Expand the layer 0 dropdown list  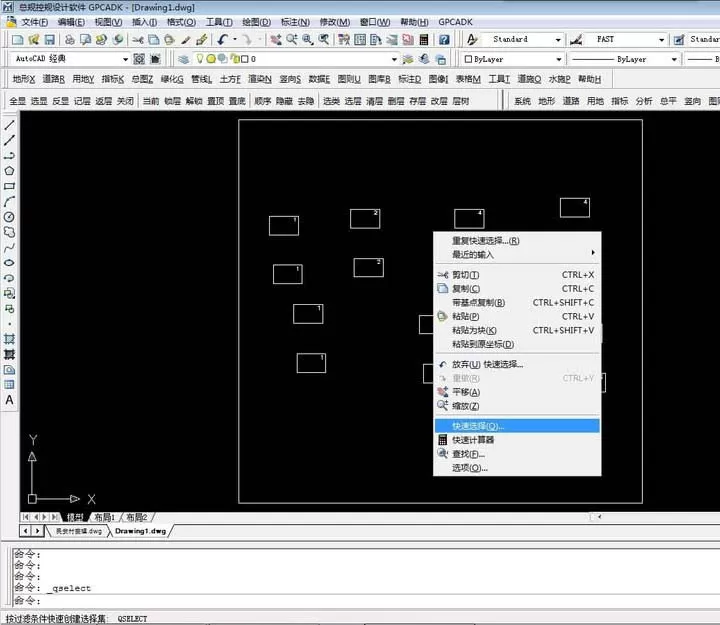click(x=394, y=59)
